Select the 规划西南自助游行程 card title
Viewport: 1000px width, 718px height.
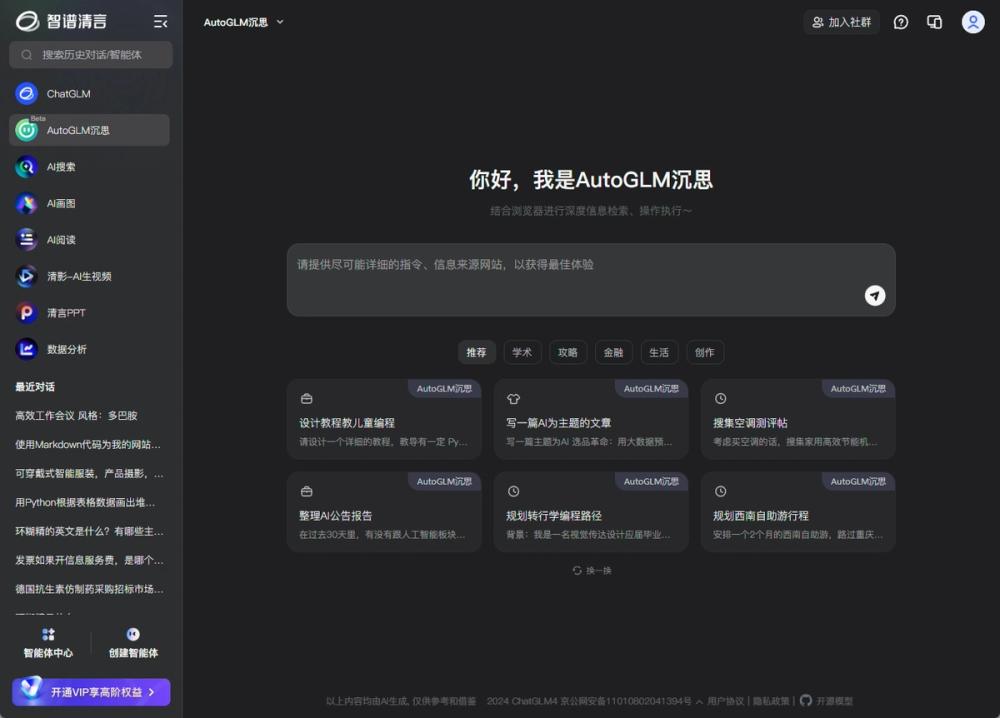pos(761,515)
